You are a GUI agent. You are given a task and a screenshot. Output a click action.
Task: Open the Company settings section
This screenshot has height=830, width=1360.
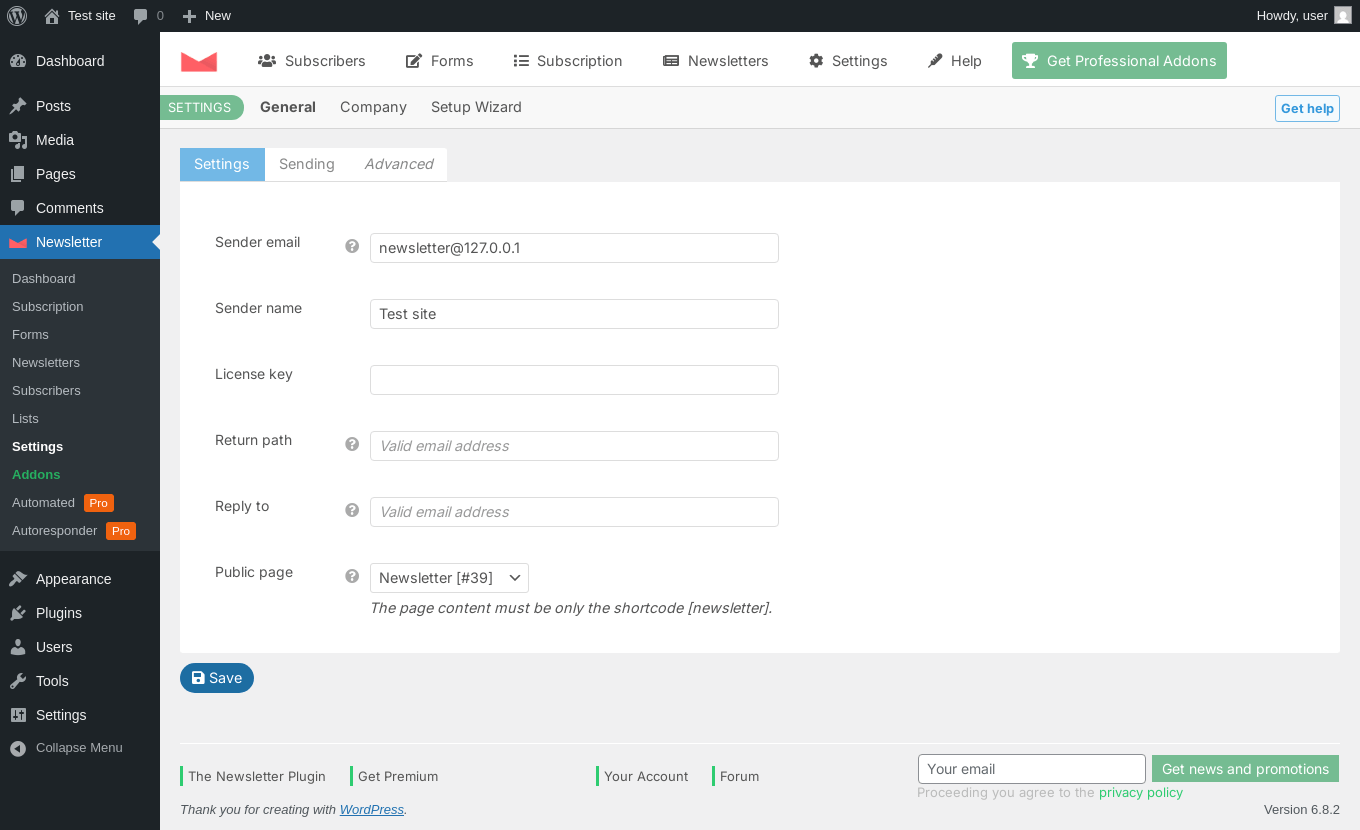pos(373,107)
